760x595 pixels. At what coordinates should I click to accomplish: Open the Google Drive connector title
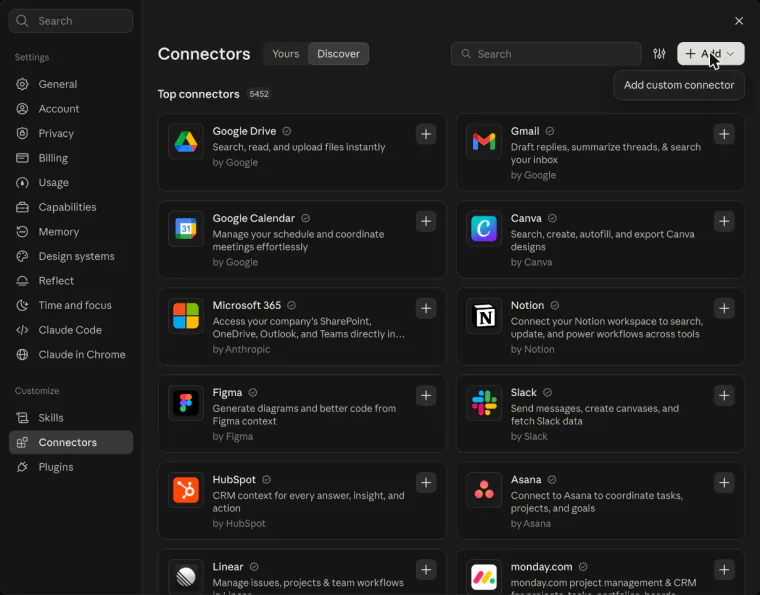[244, 131]
